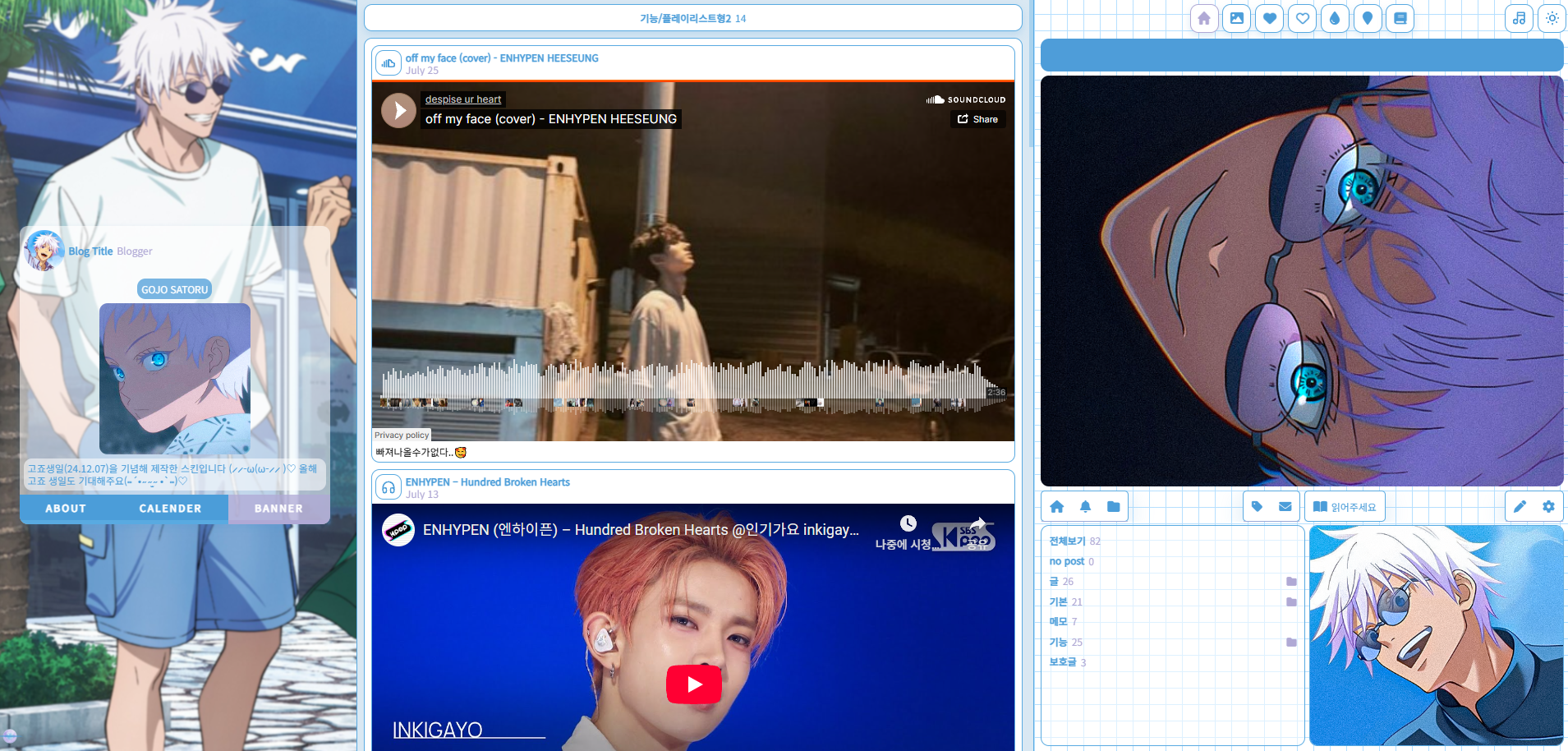This screenshot has width=1568, height=751.
Task: Click the Gojo portrait image in sidebar
Action: coord(175,379)
